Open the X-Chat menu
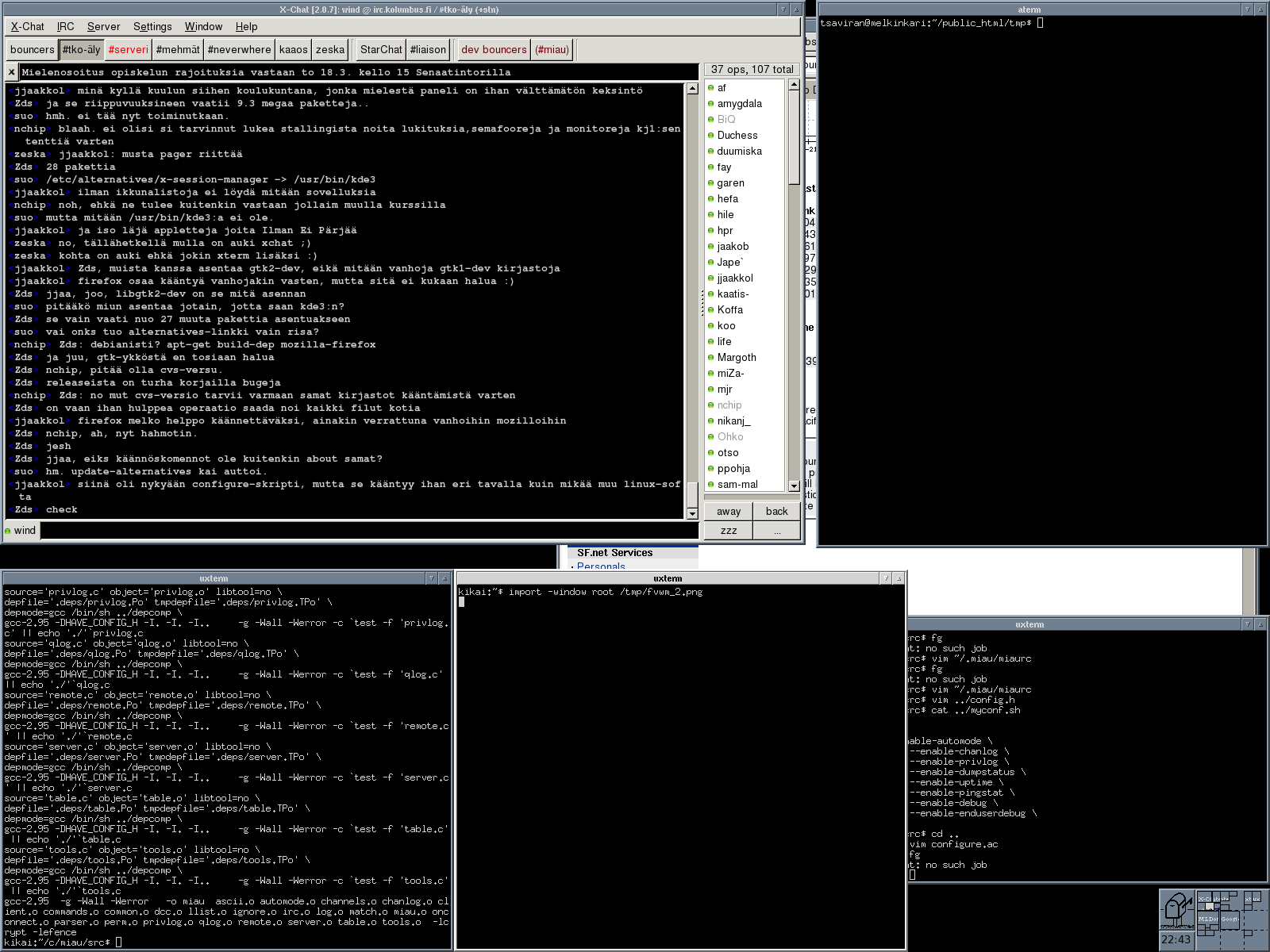Screen dimensions: 1270x952 [27, 26]
